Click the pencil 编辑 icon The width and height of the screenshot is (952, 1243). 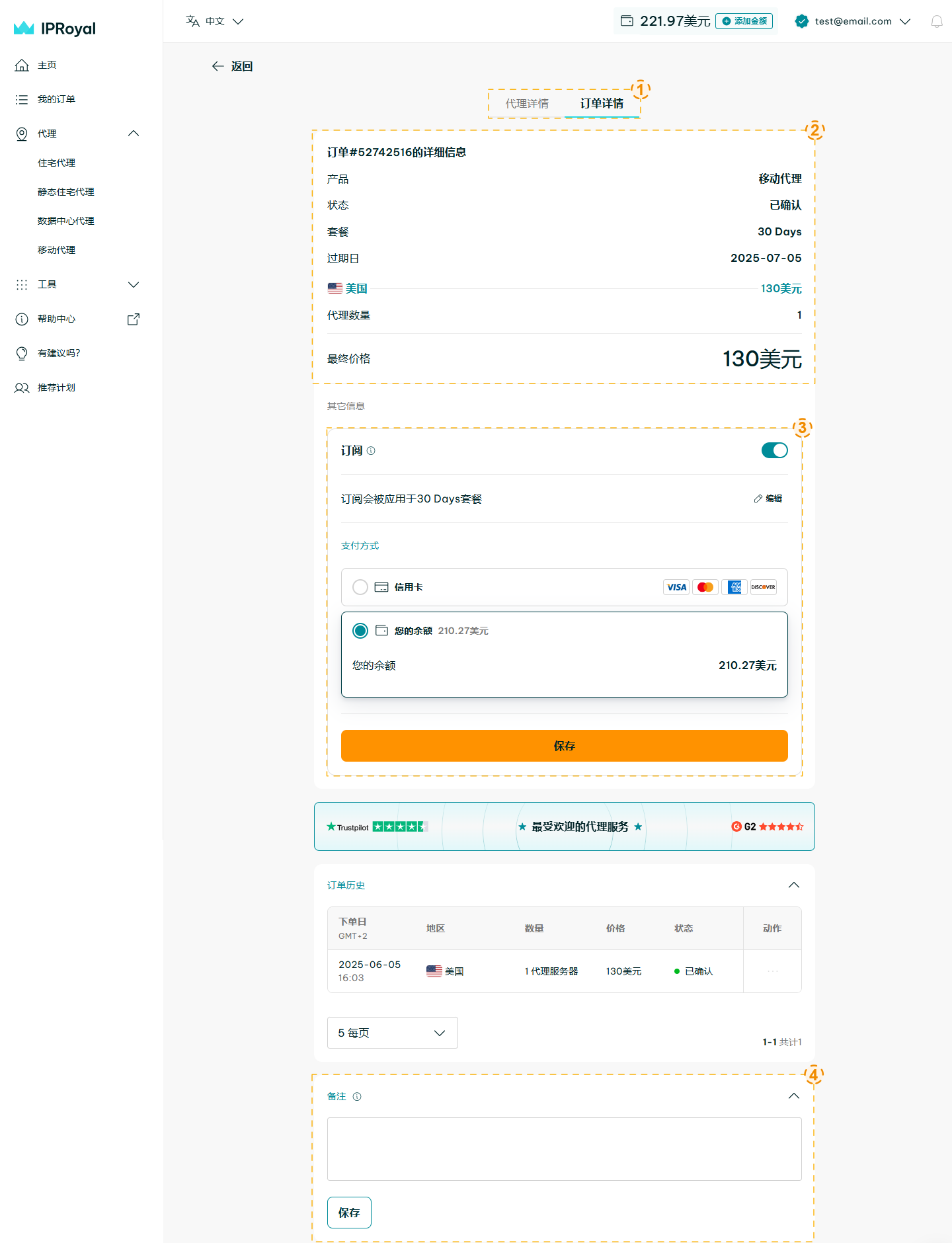758,499
